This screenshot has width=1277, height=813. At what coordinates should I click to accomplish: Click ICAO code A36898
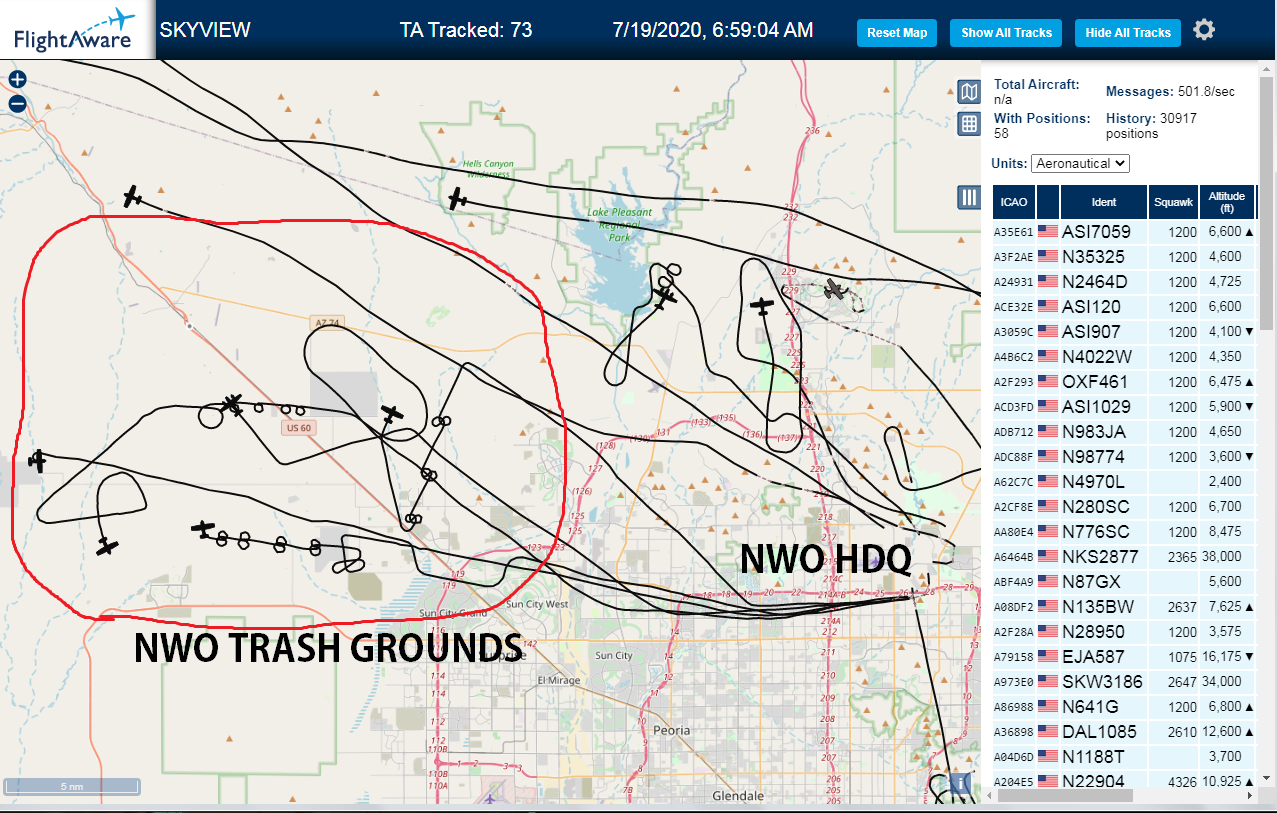(x=1013, y=732)
